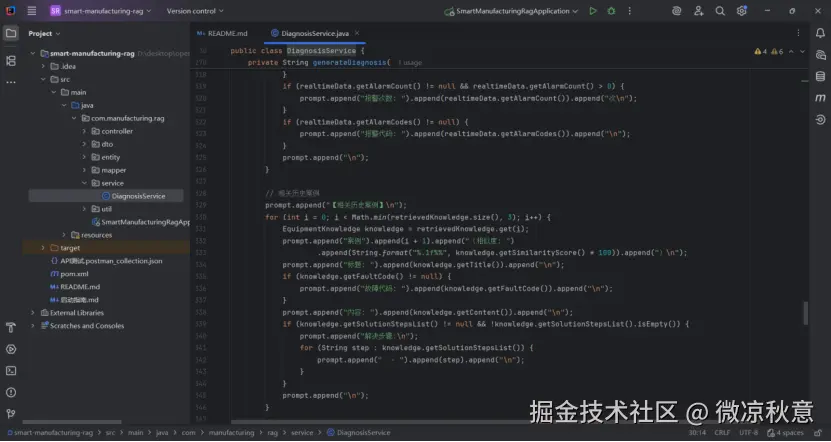Image resolution: width=831 pixels, height=442 pixels.
Task: Open the Project tool window icon
Action: pos(11,33)
